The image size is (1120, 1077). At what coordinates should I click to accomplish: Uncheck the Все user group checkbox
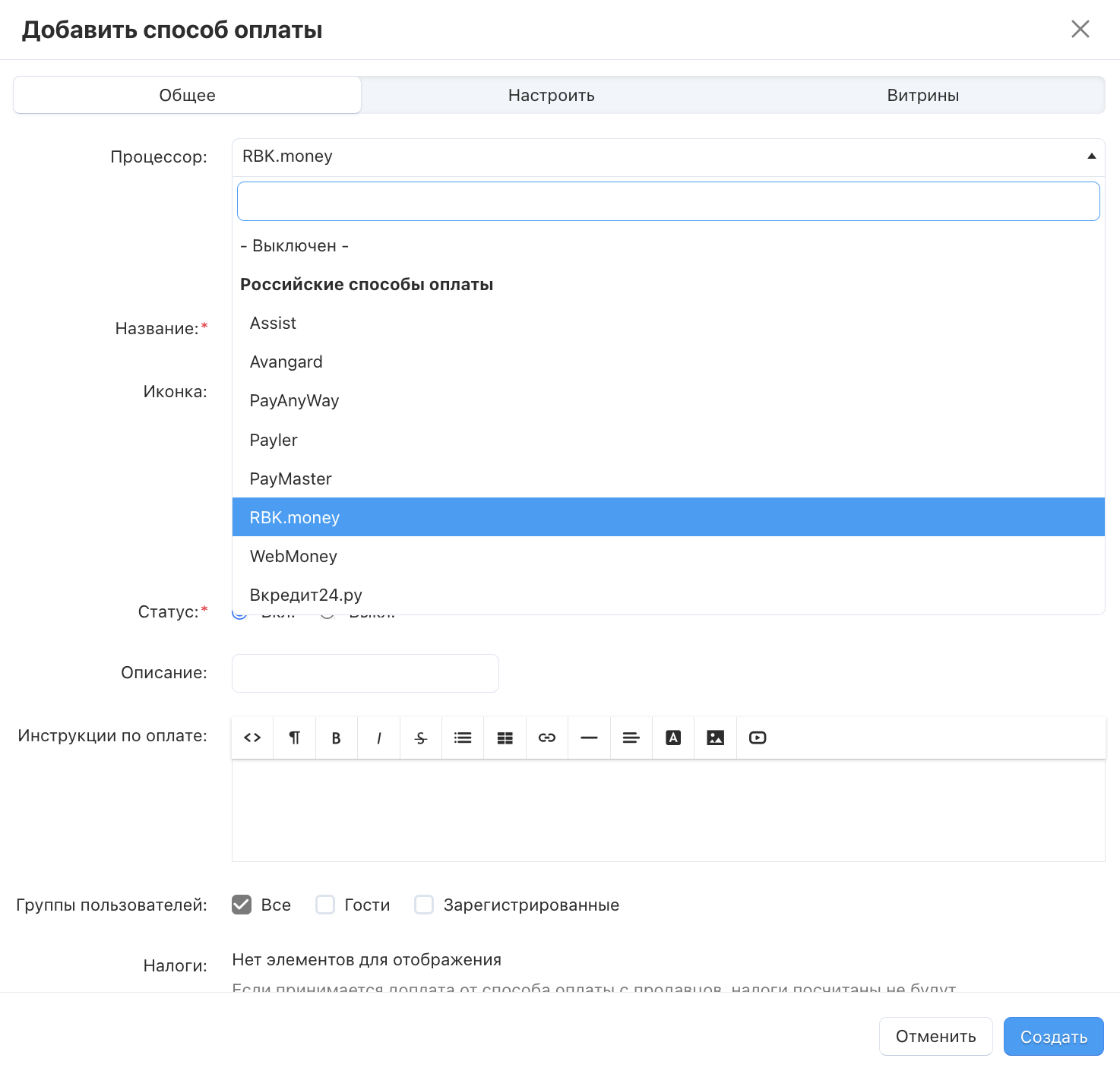(242, 905)
